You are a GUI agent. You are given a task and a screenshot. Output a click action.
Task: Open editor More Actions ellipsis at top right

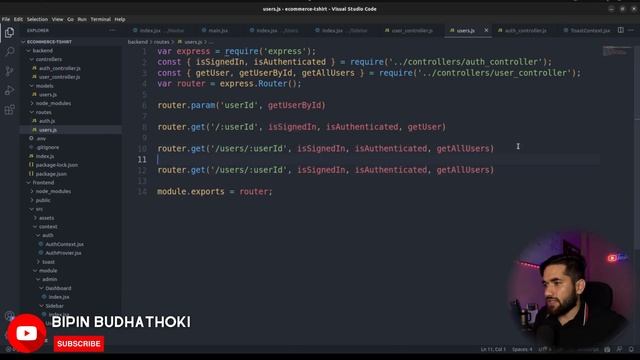click(631, 30)
